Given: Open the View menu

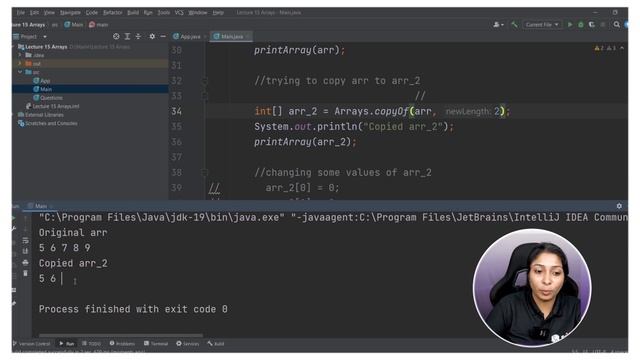Looking at the screenshot, I should [x=49, y=13].
